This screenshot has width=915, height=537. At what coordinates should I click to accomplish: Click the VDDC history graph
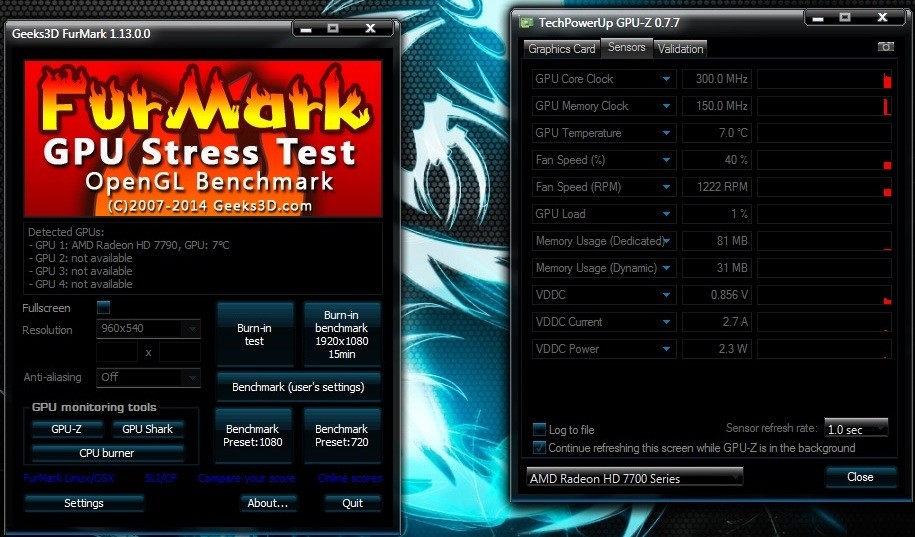(x=825, y=295)
